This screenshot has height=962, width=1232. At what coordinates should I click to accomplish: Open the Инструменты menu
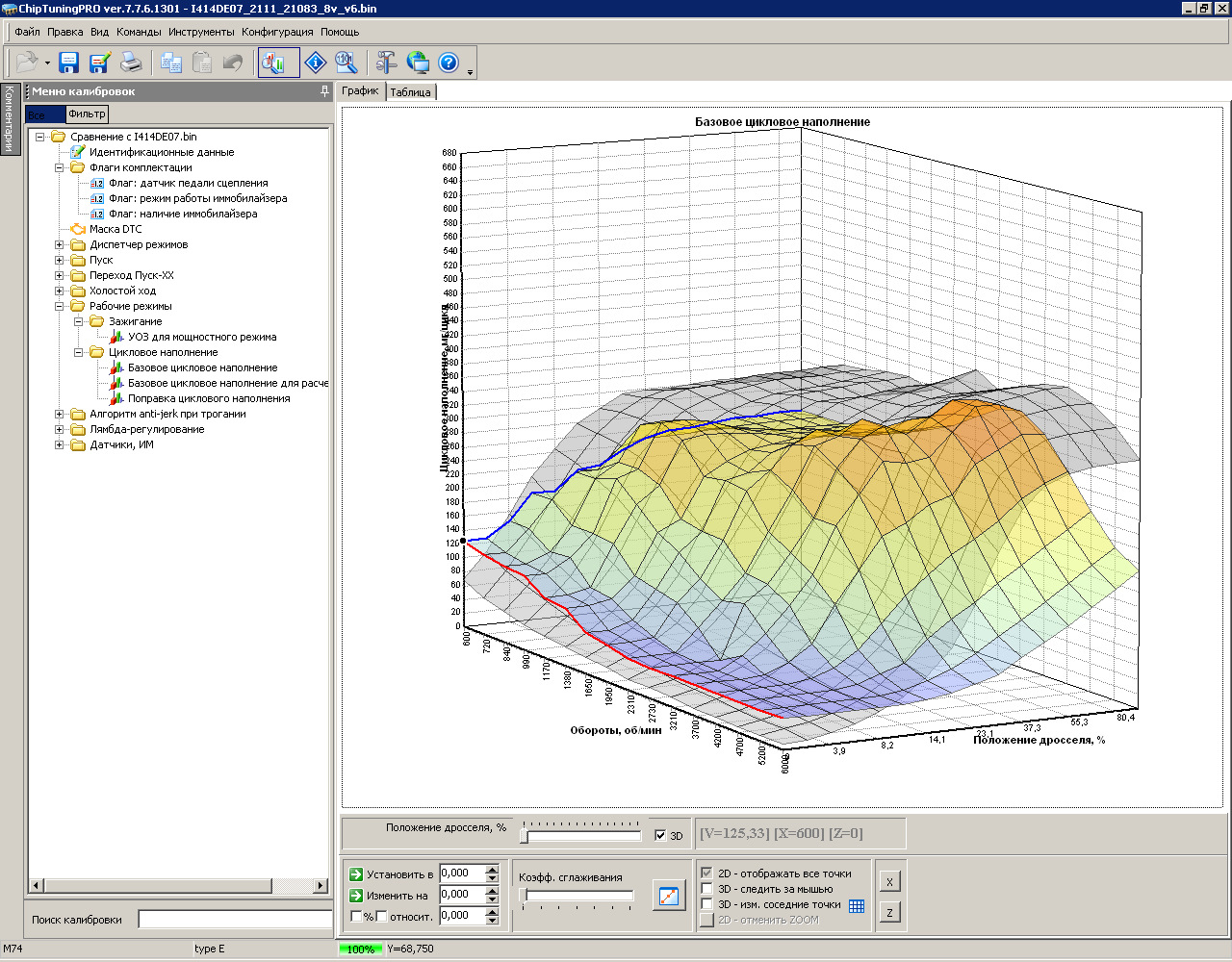[201, 32]
